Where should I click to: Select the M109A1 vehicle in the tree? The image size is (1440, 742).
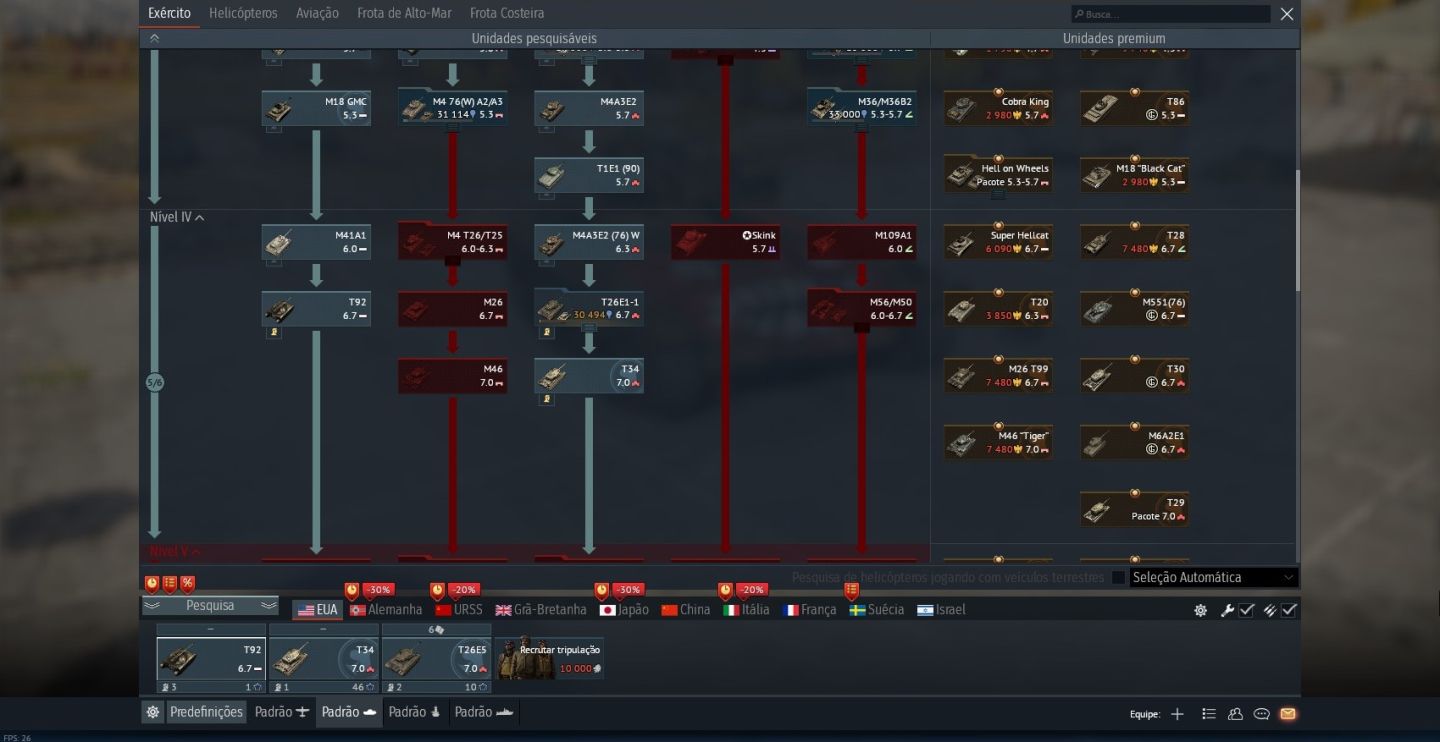point(861,242)
